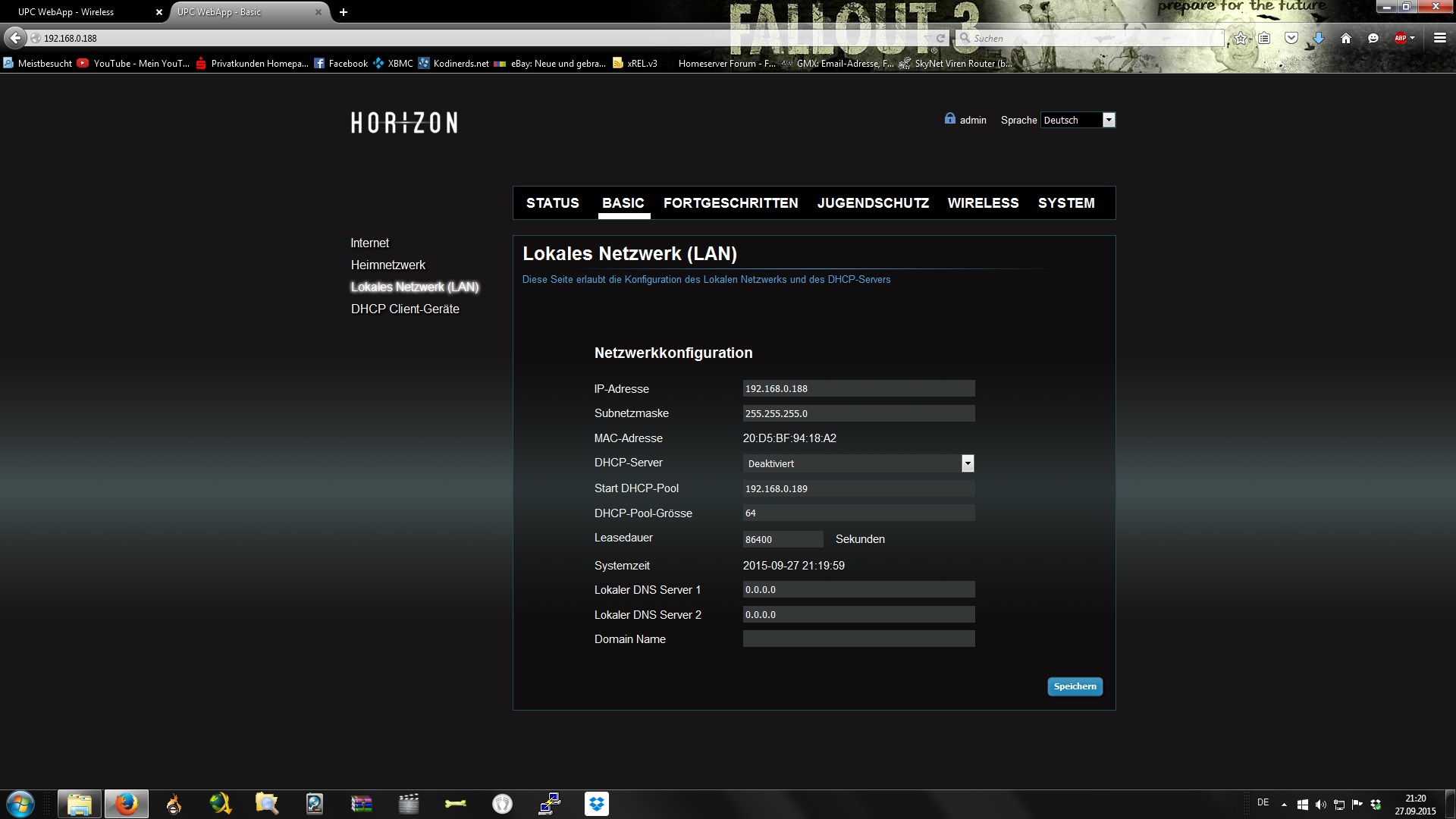Click the Start DHCP-Pool input field
Screen dimensions: 1456x819
[x=858, y=488]
